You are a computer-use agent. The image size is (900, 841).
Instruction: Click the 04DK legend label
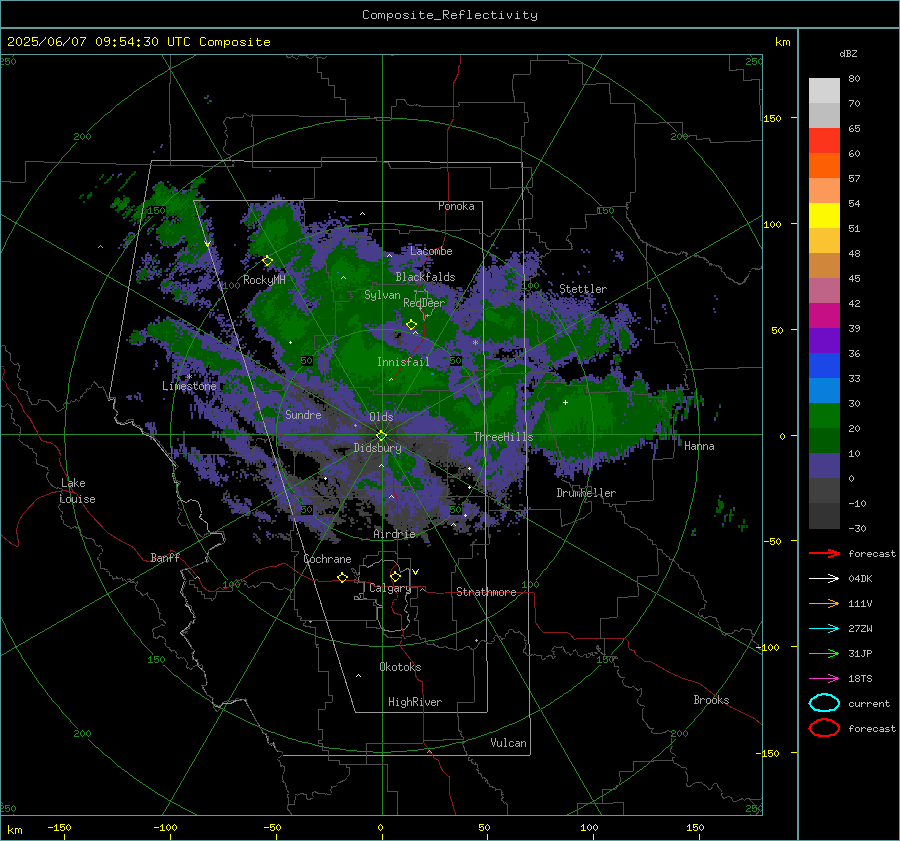860,579
